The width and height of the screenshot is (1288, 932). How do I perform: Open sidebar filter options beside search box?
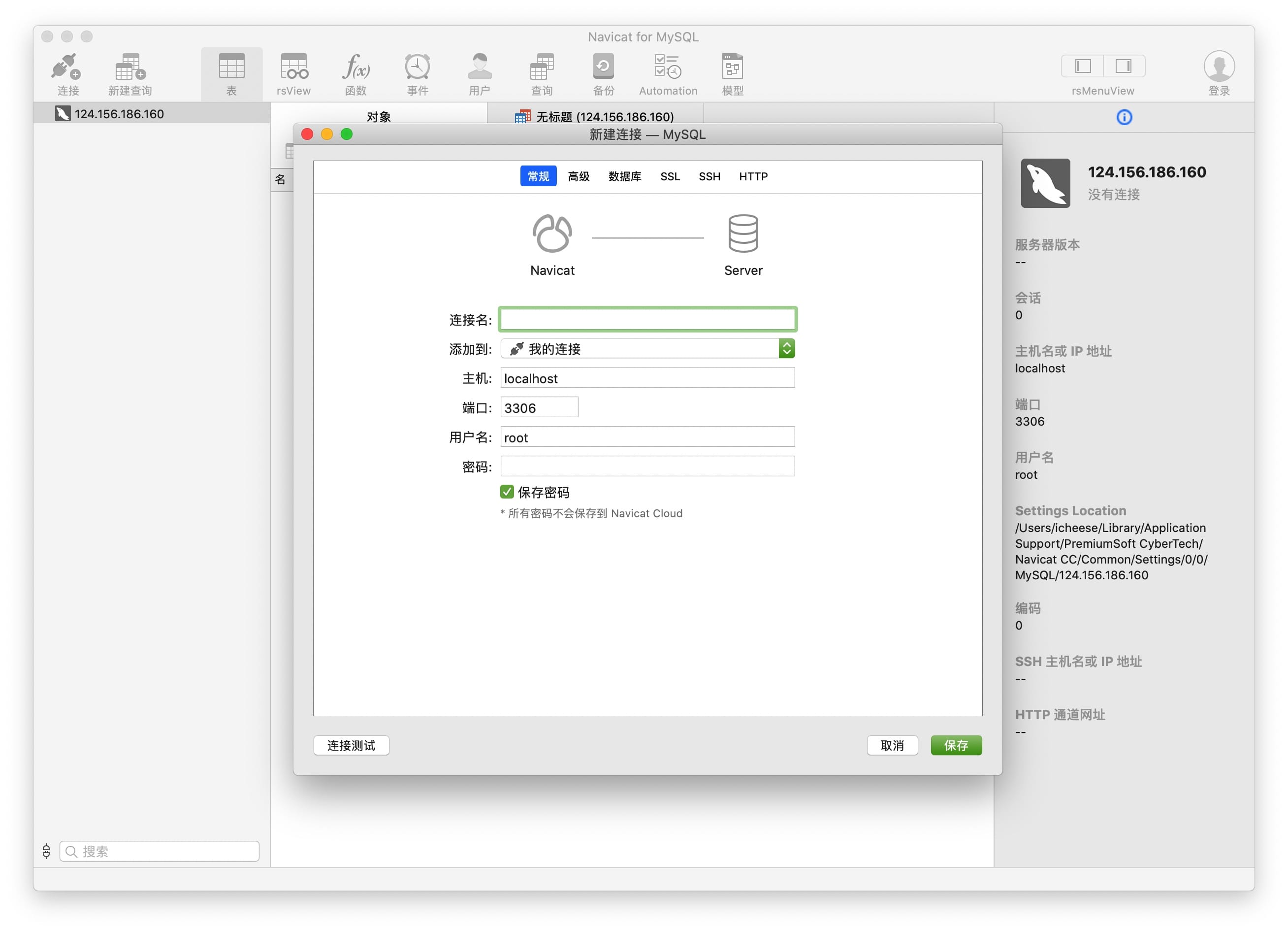(47, 851)
